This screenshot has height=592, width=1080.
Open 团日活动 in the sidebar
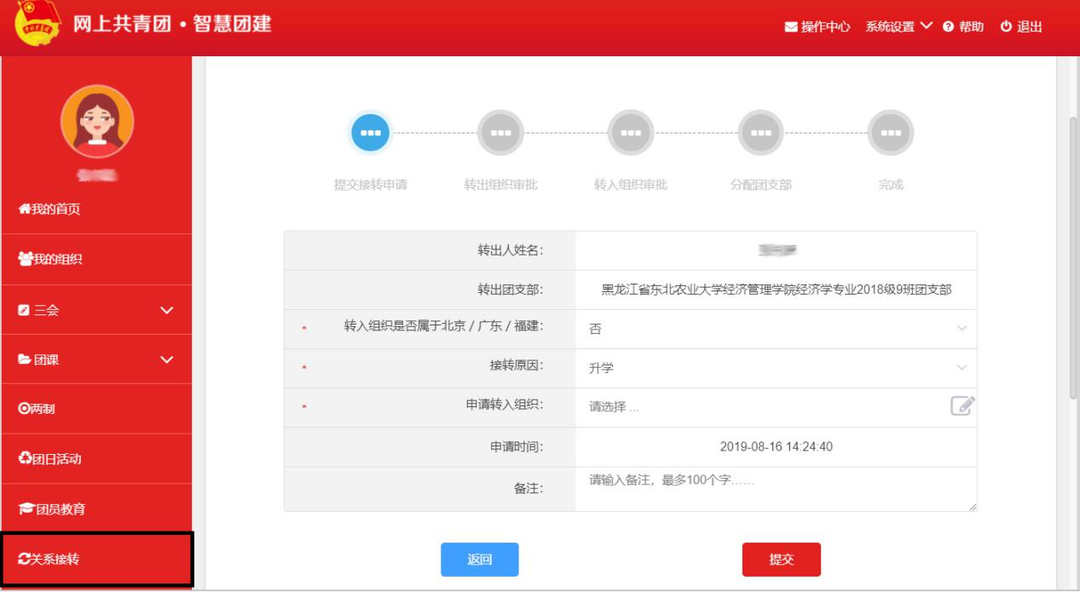click(96, 459)
